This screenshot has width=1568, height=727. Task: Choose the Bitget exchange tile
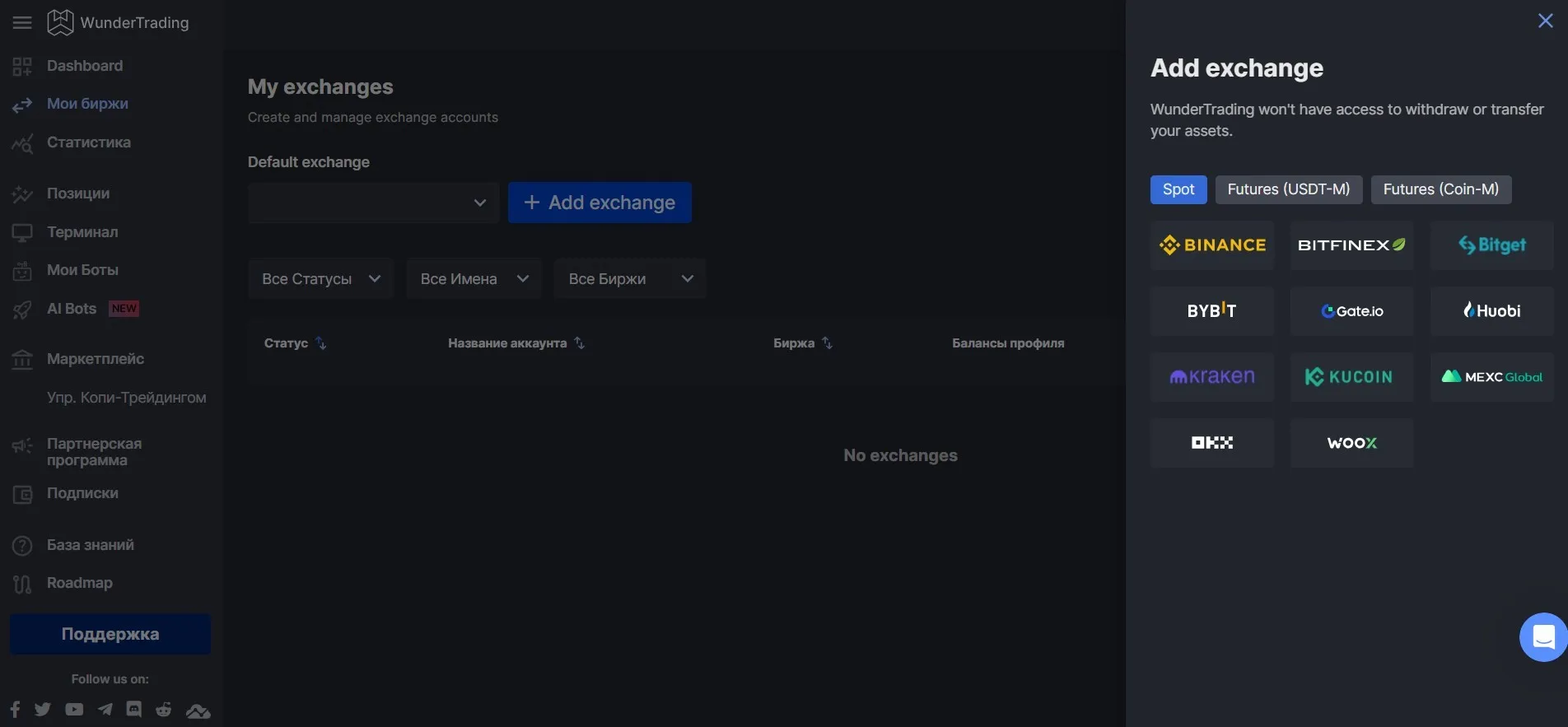1492,245
